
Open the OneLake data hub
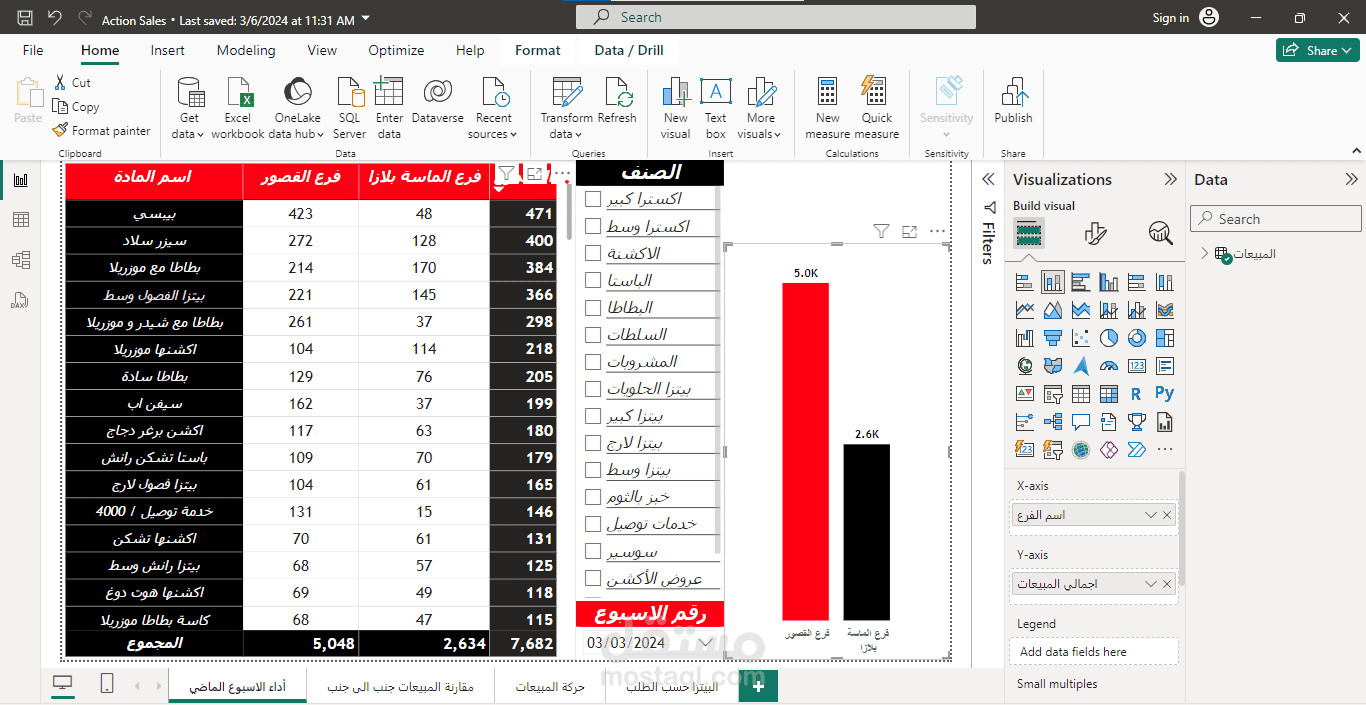tap(297, 108)
